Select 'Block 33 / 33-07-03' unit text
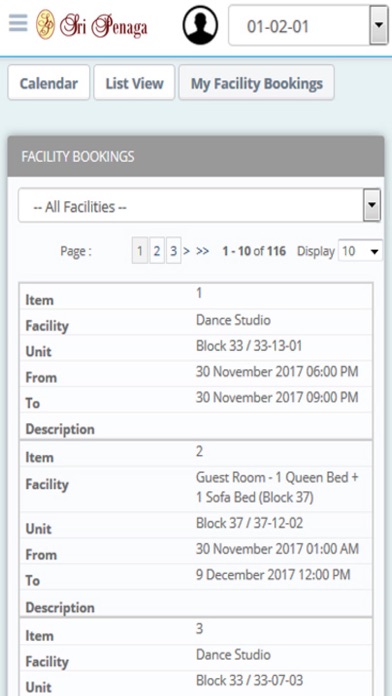The height and width of the screenshot is (696, 392). click(x=249, y=680)
